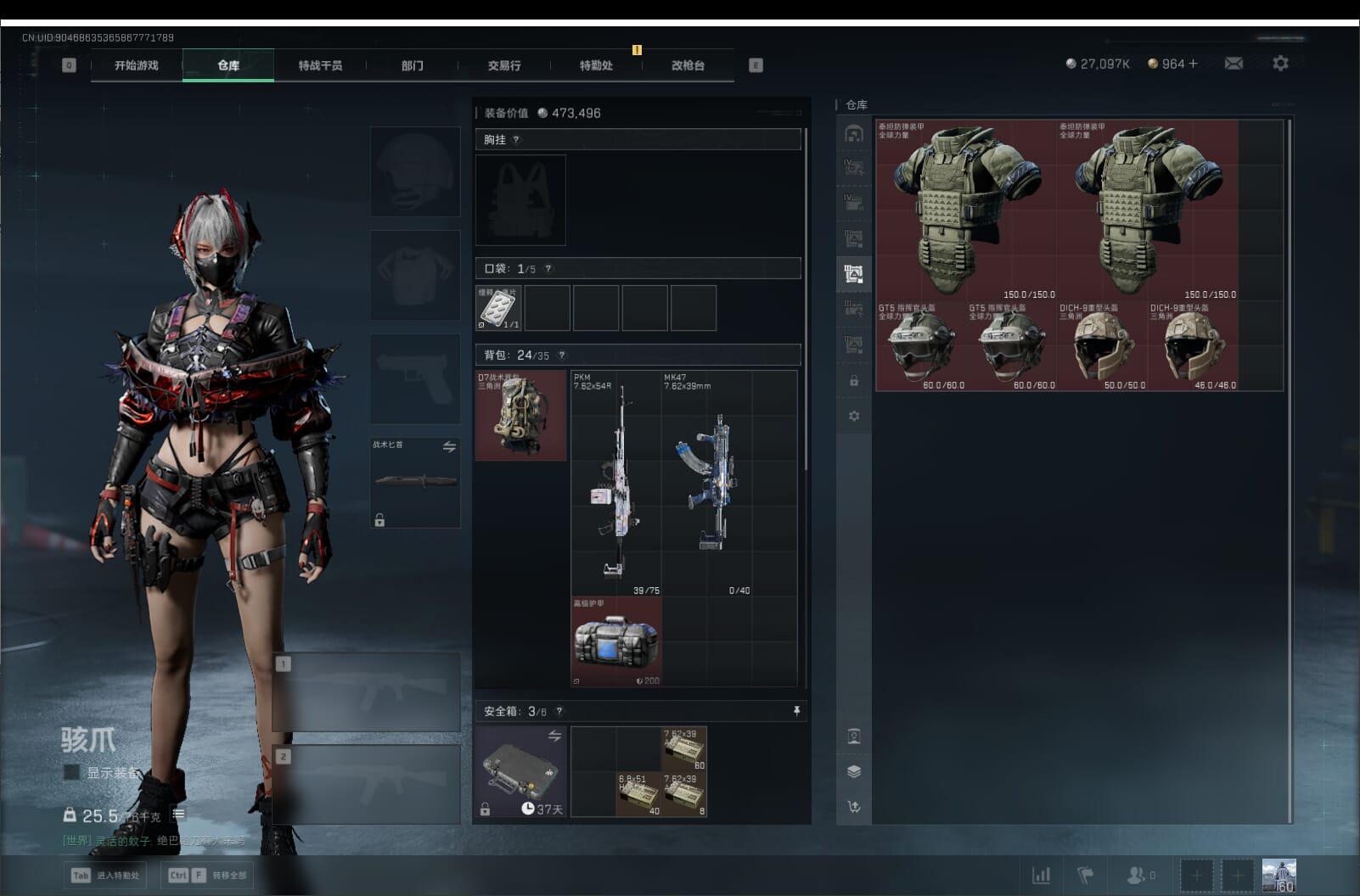Click the locked warehouse expansion sidebar icon

[854, 381]
